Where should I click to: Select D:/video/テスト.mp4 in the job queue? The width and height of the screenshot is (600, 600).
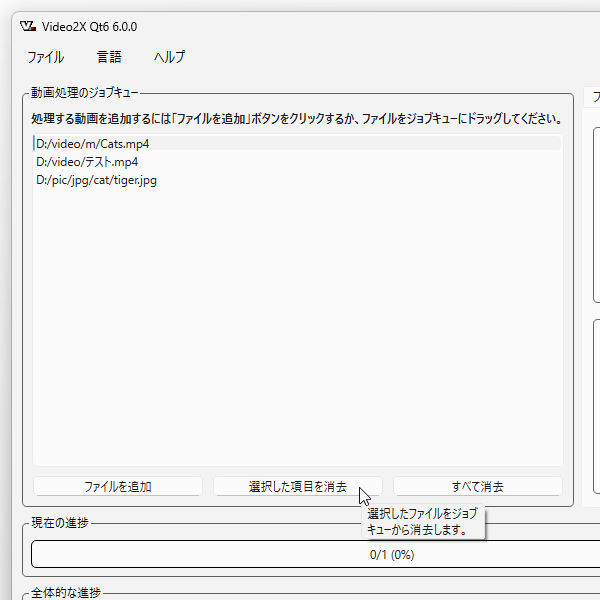point(297,162)
